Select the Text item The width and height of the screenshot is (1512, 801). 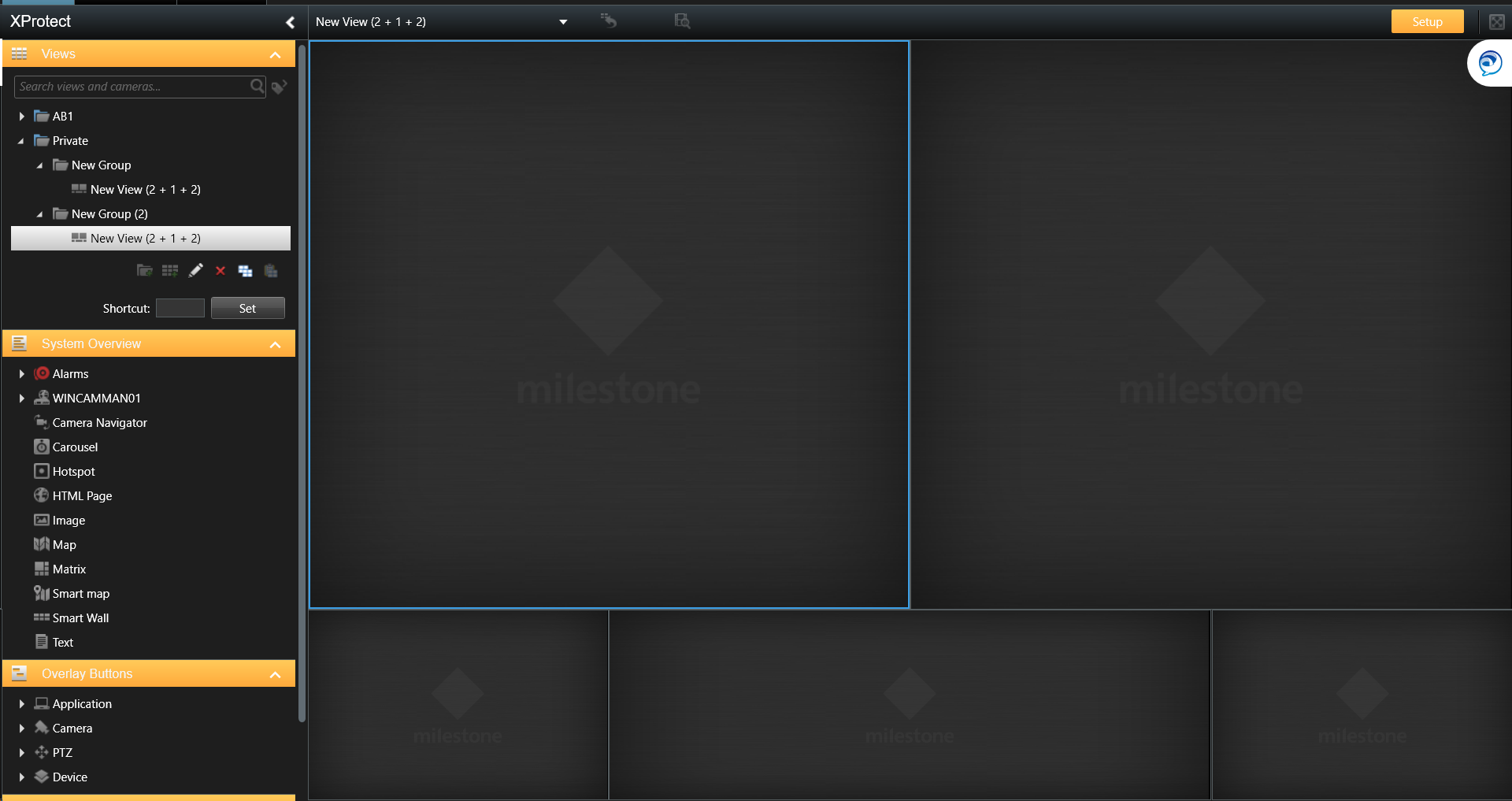(x=62, y=642)
